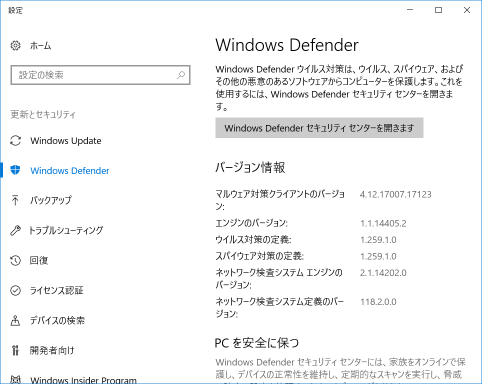Click the troubleshooting wrench icon
This screenshot has height=384, width=482.
click(15, 230)
